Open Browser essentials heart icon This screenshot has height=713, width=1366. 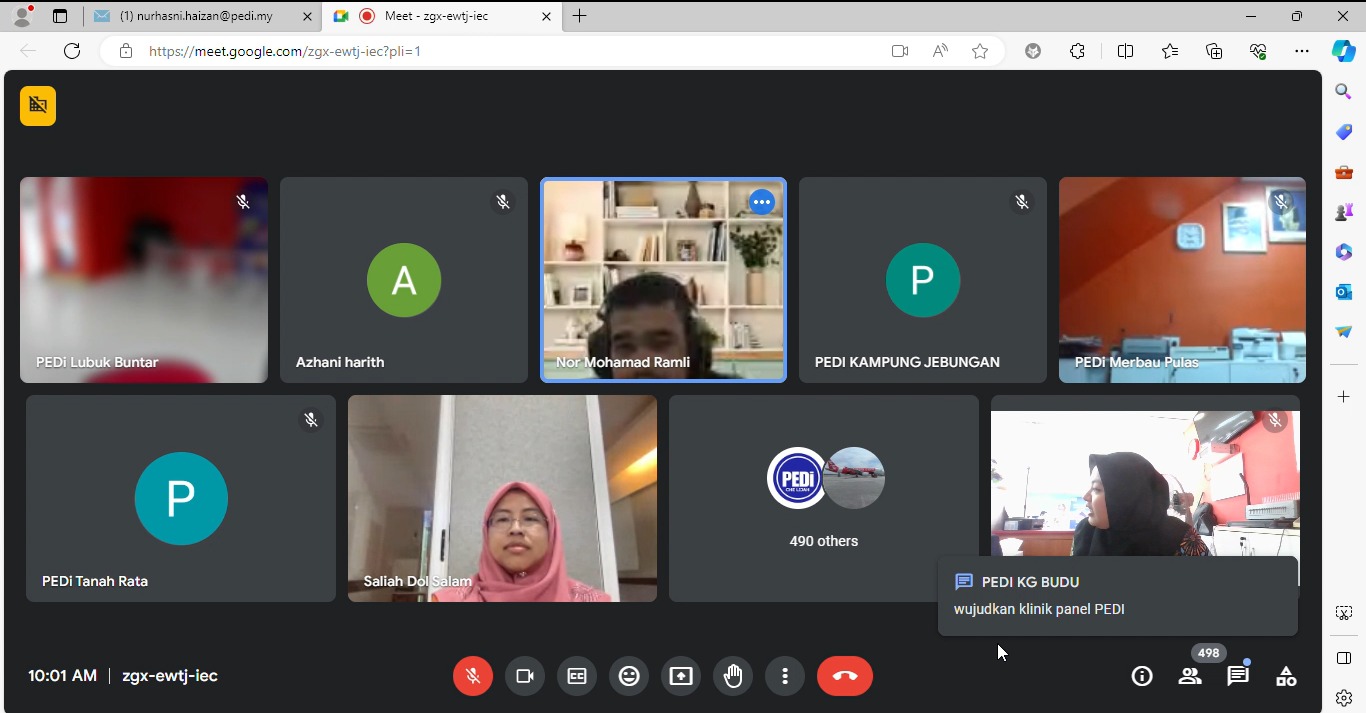1258,51
